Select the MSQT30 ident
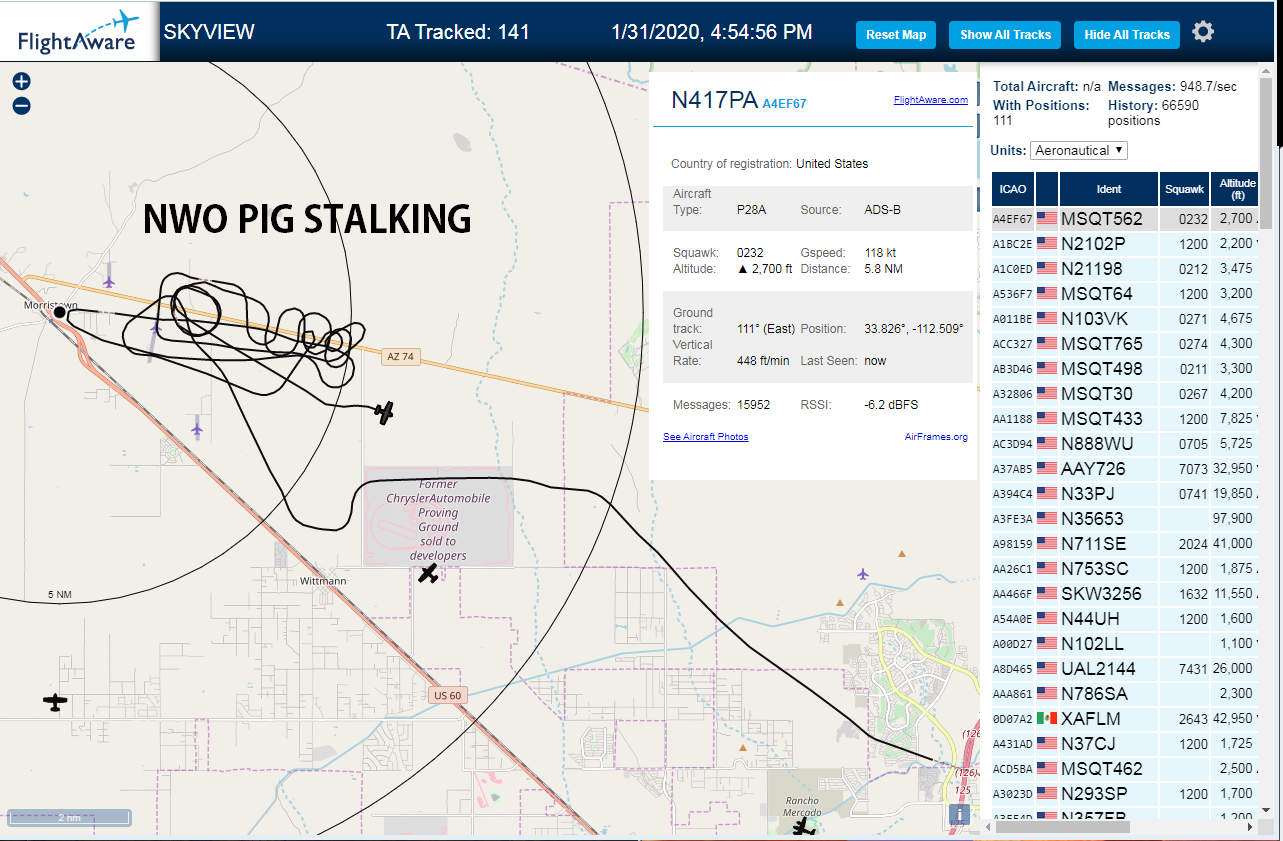The width and height of the screenshot is (1283, 841). tap(1097, 394)
